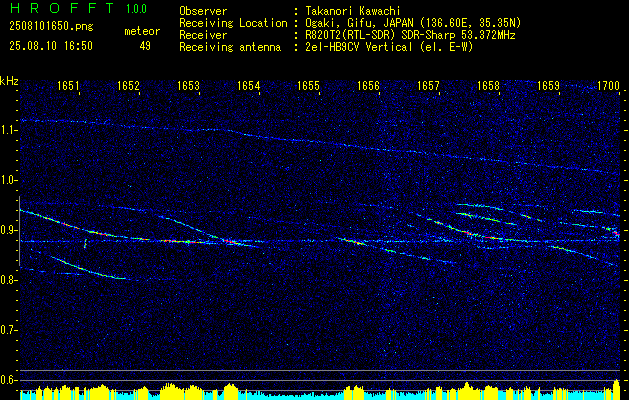The image size is (629, 400).
Task: Click the 1659 time axis marker
Action: pos(548,85)
